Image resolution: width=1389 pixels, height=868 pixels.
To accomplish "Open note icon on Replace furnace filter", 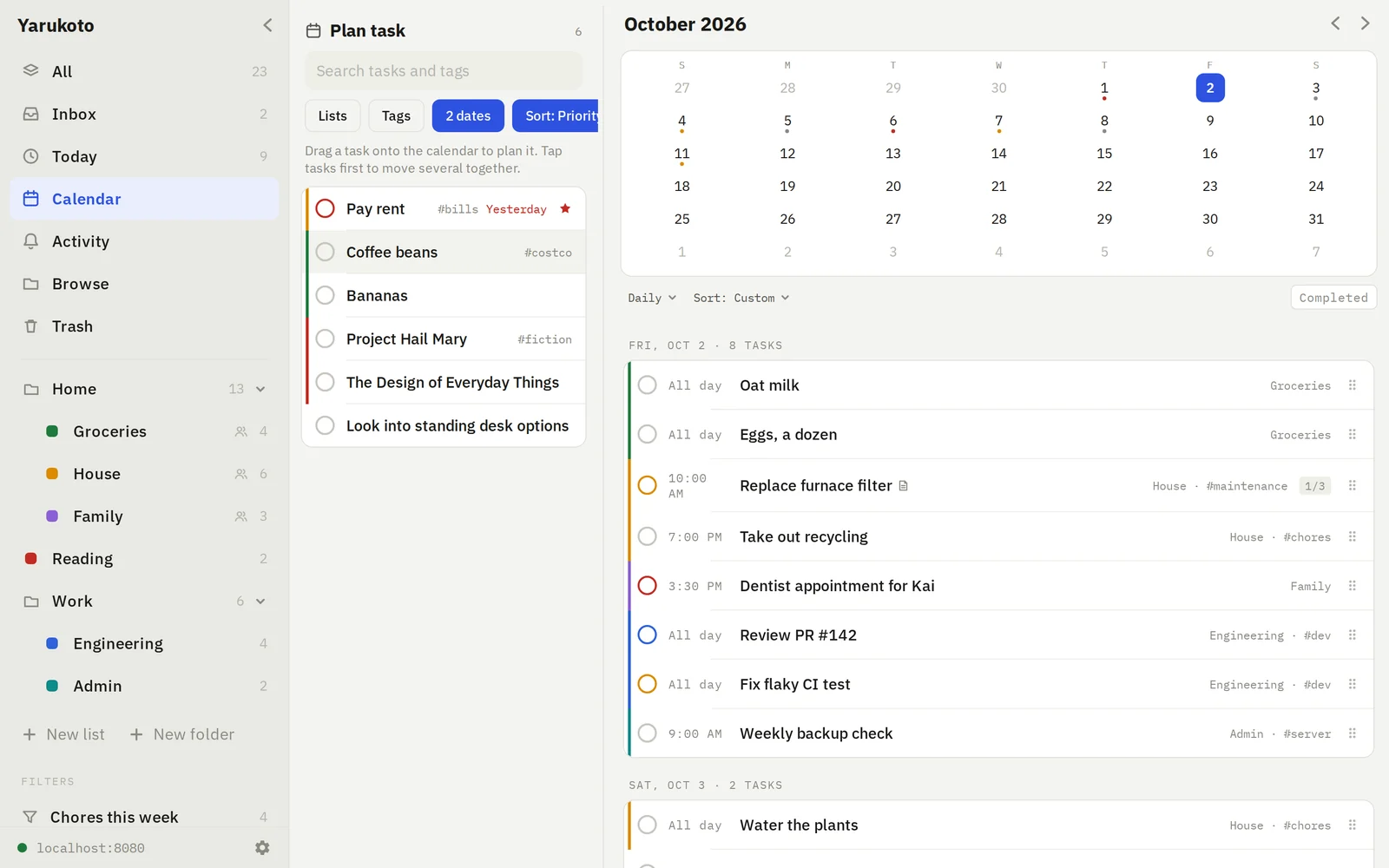I will click(x=903, y=486).
